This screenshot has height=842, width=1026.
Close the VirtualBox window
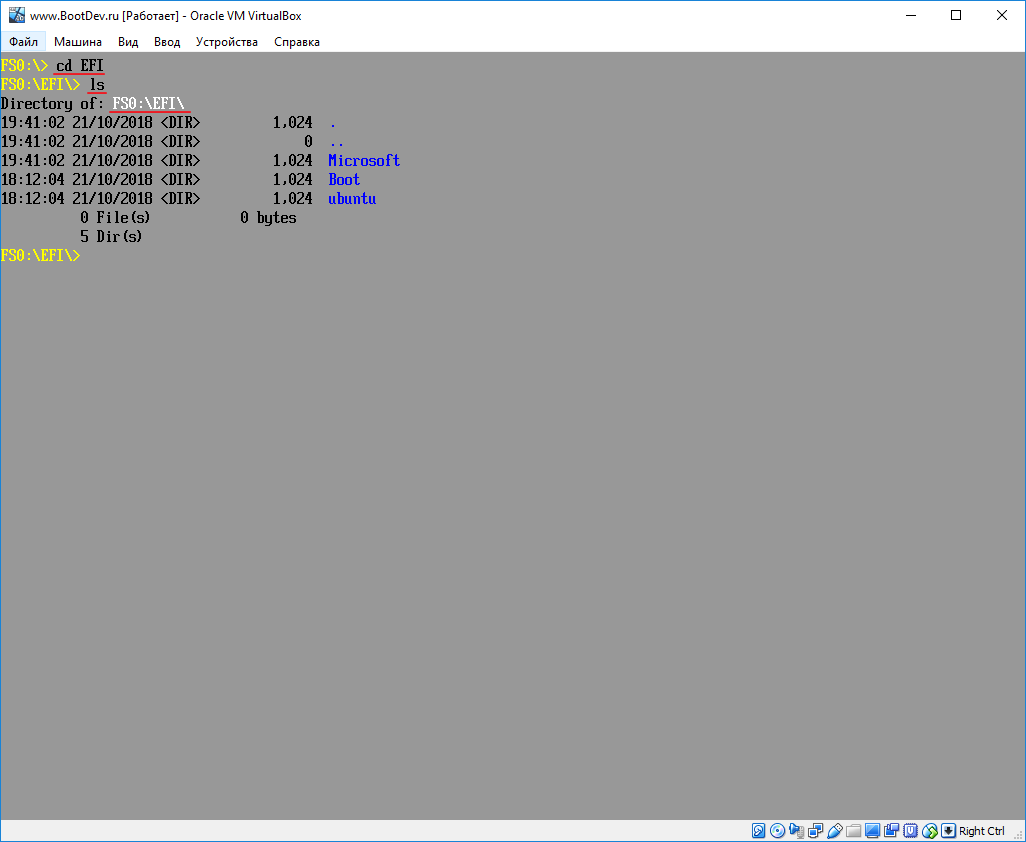click(x=1002, y=15)
